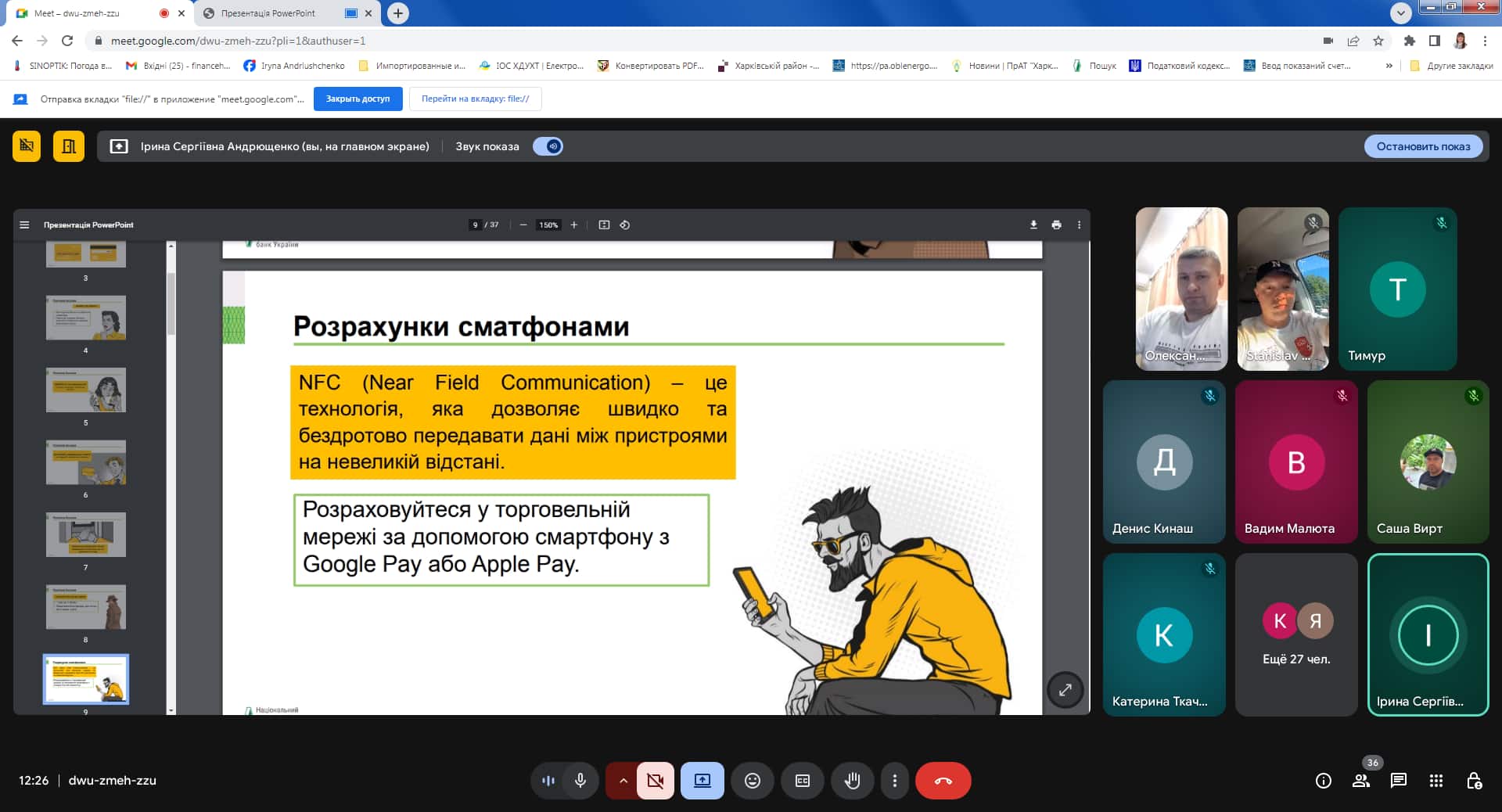
Task: Expand hidden bookmarks overflow chevron
Action: click(x=1389, y=66)
